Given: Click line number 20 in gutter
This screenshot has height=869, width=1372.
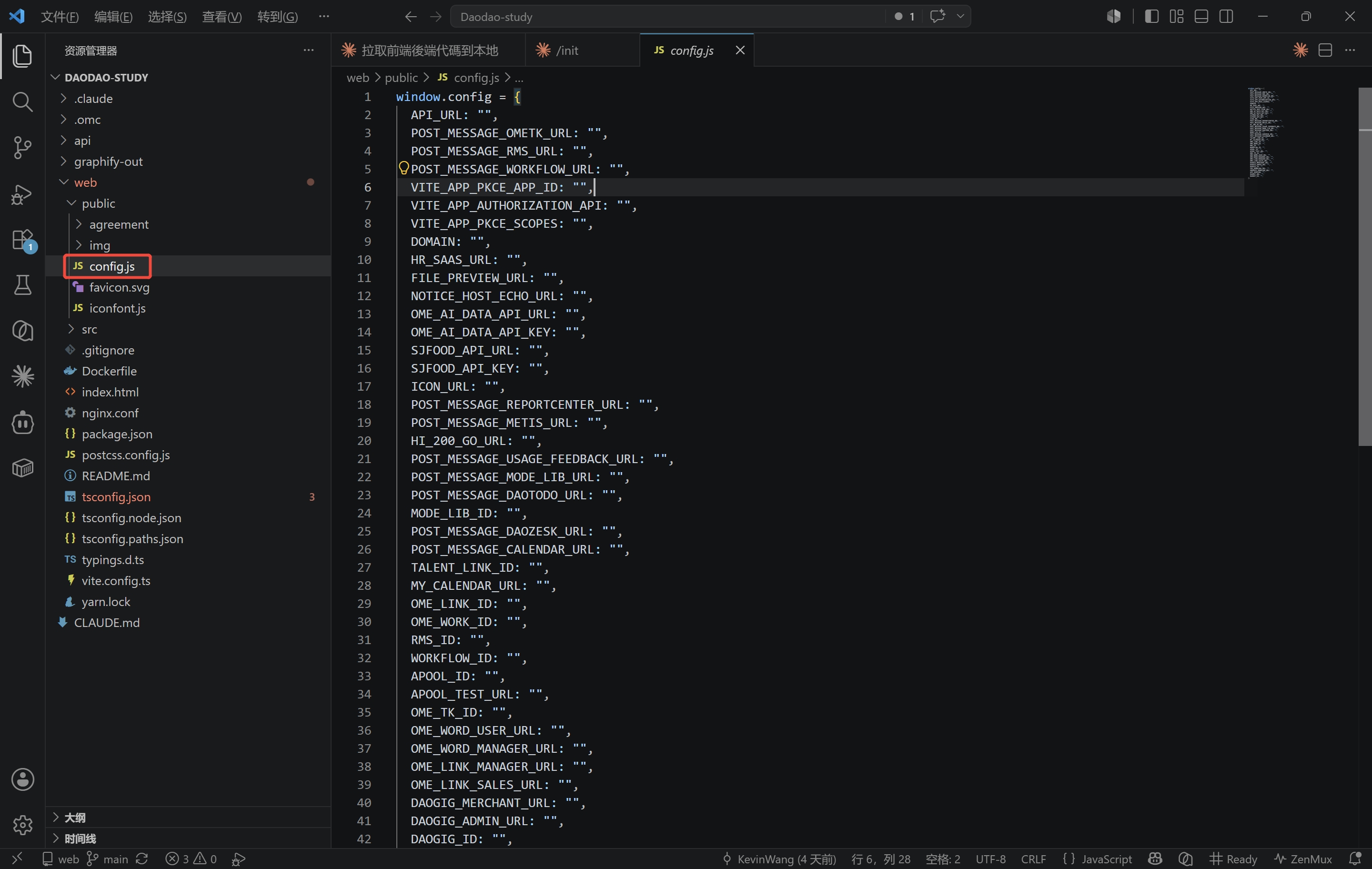Looking at the screenshot, I should (x=363, y=441).
